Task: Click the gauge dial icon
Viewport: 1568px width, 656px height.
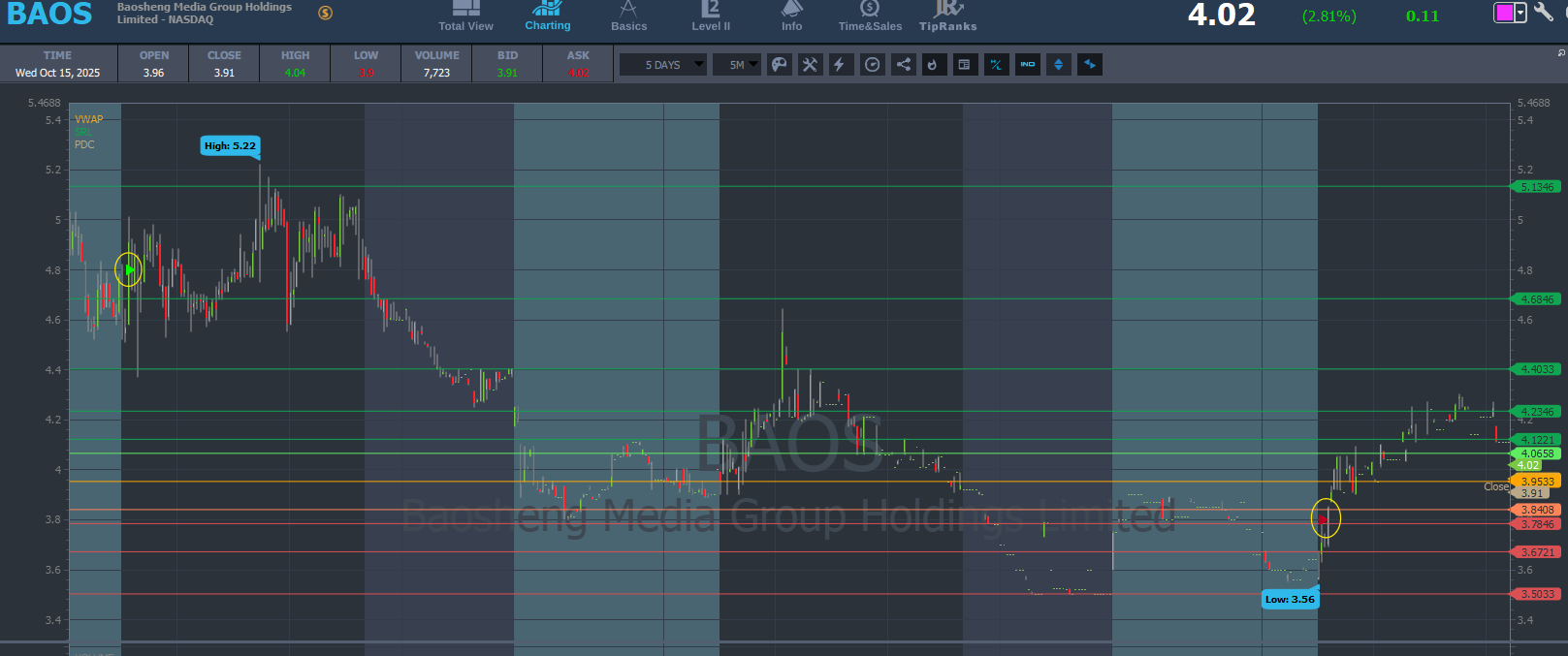Action: click(873, 65)
